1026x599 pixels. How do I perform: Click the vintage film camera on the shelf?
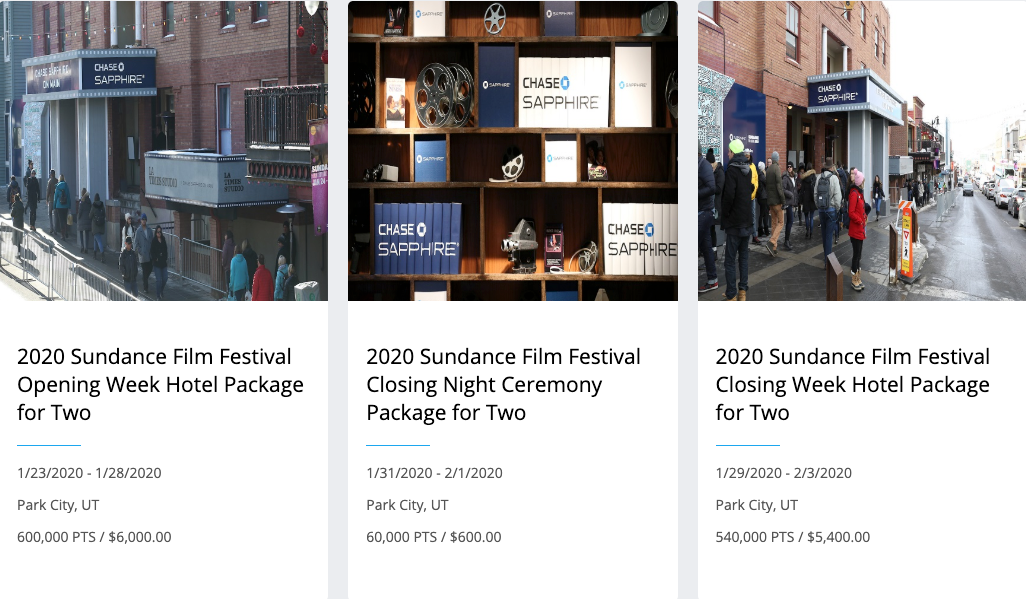tap(519, 240)
